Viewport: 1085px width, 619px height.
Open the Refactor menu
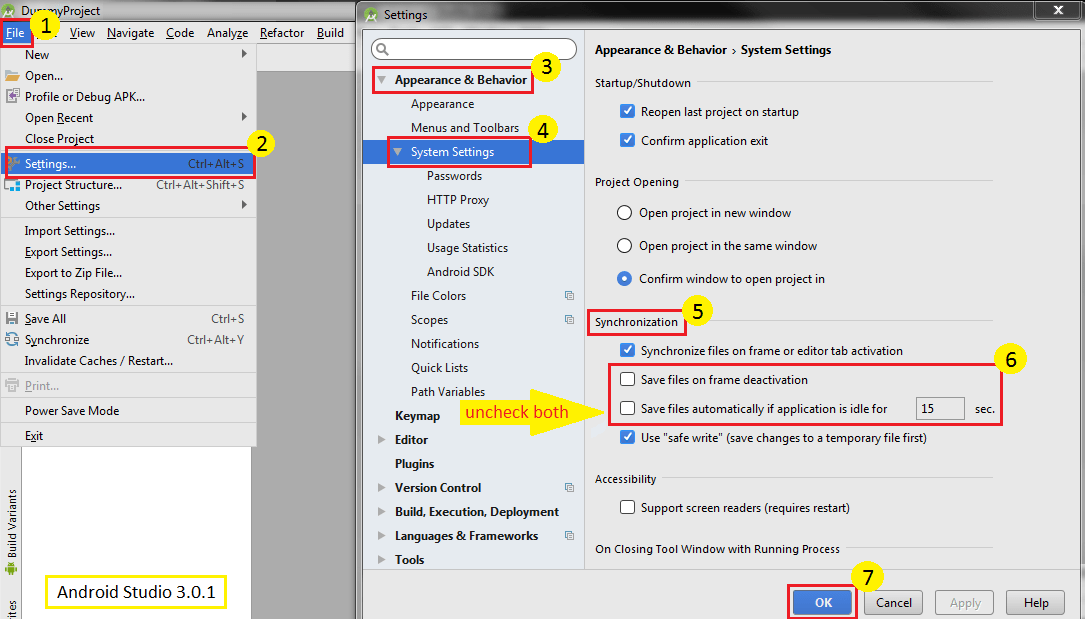coord(282,33)
